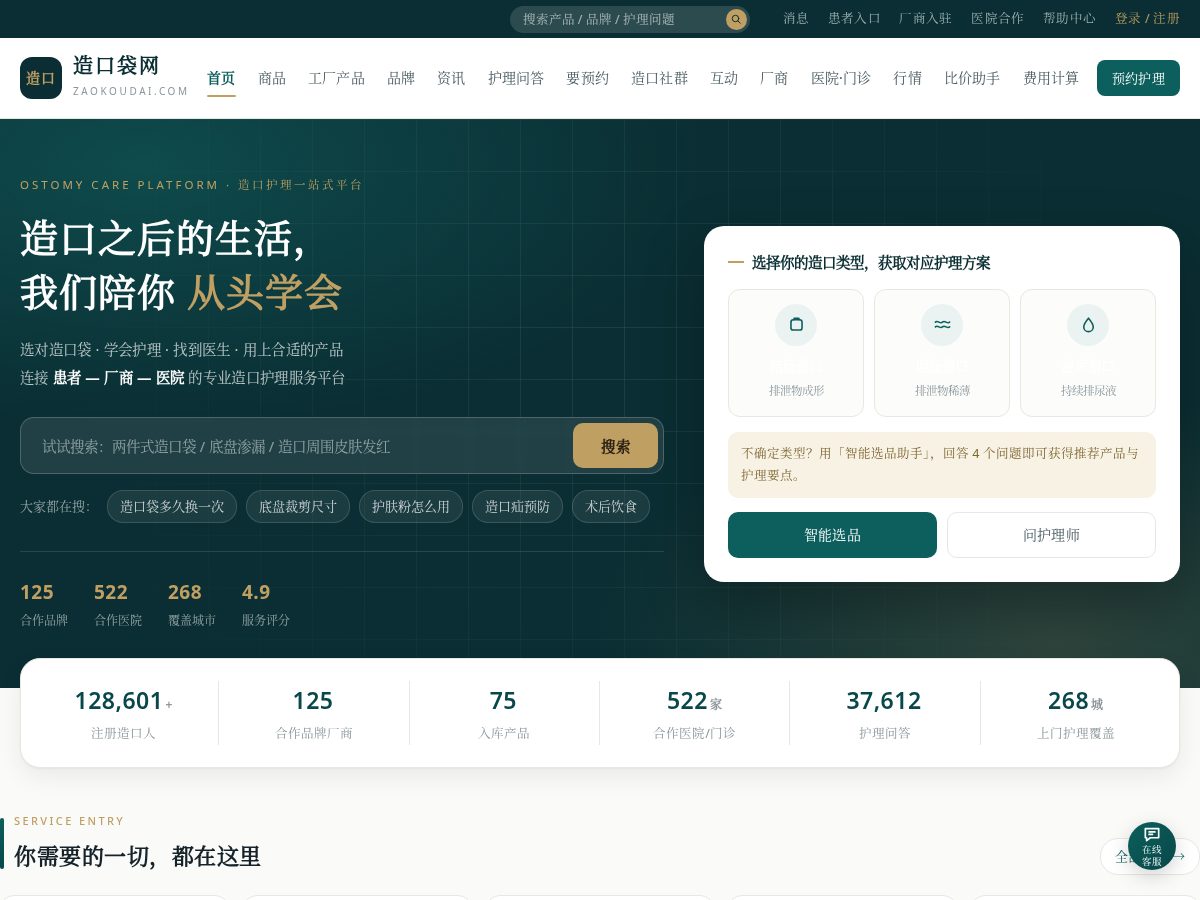The width and height of the screenshot is (1200, 900).
Task: Open the 行情 nav item
Action: point(908,78)
